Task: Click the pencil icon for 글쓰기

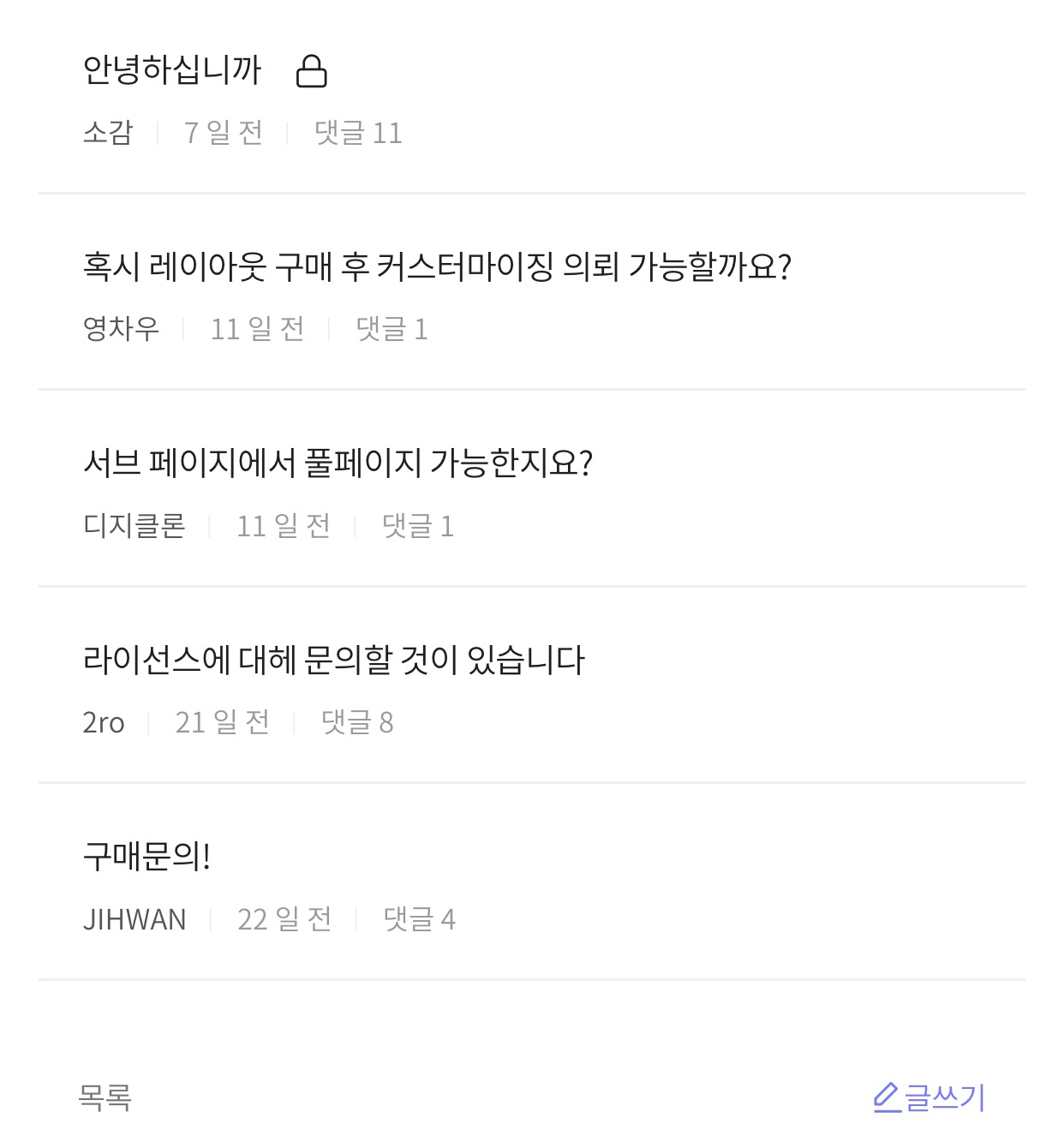Action: pos(886,1097)
